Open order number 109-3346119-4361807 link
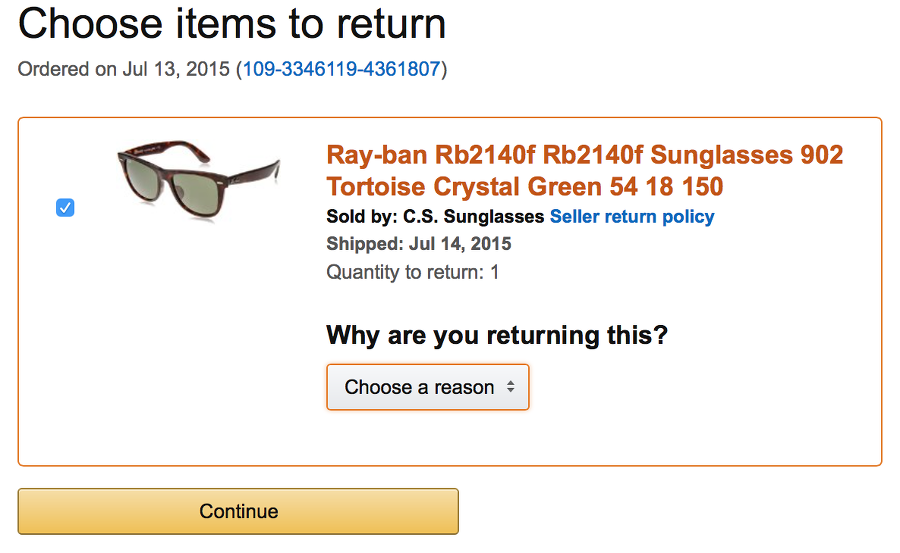Image resolution: width=900 pixels, height=553 pixels. (341, 70)
